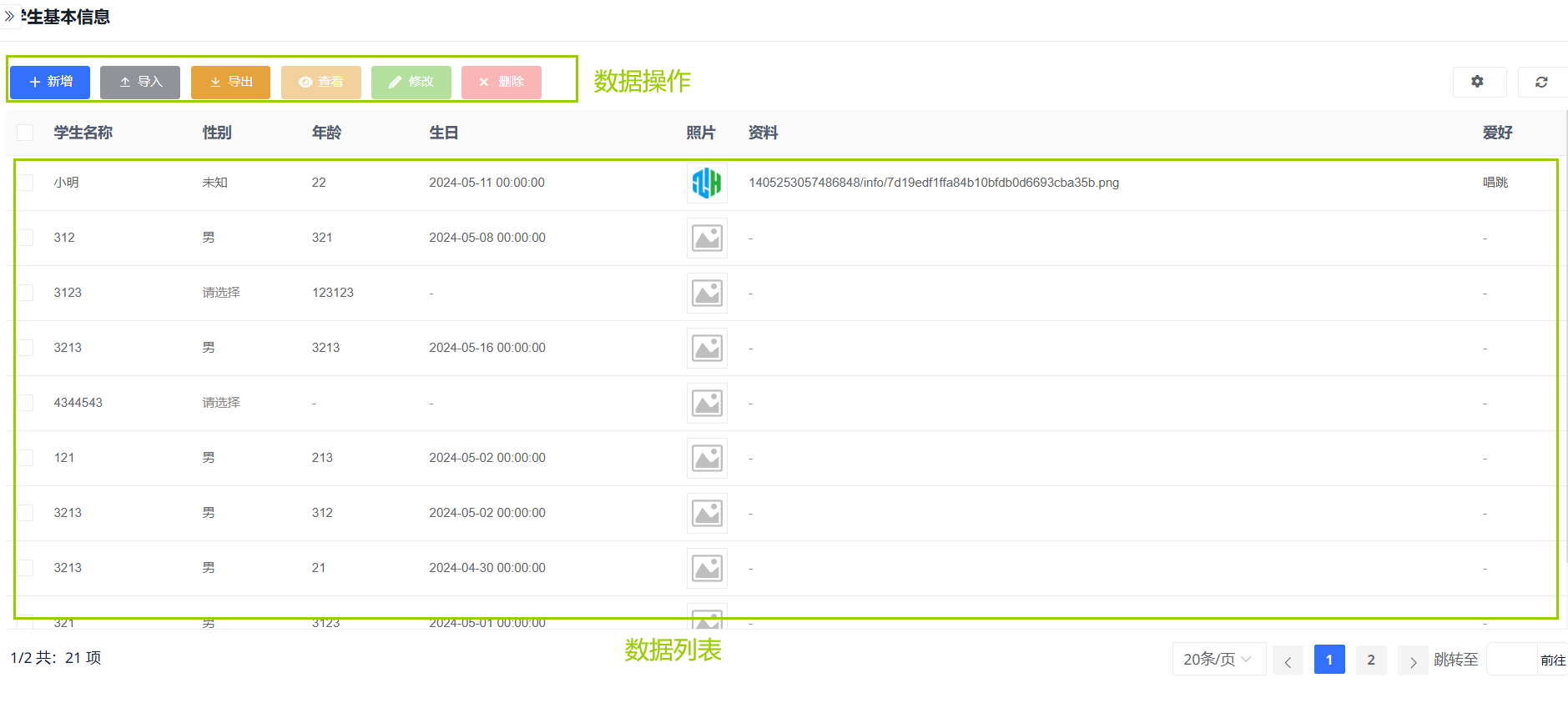Click the 查看 view button
The height and width of the screenshot is (703, 1568).
pyautogui.click(x=321, y=82)
